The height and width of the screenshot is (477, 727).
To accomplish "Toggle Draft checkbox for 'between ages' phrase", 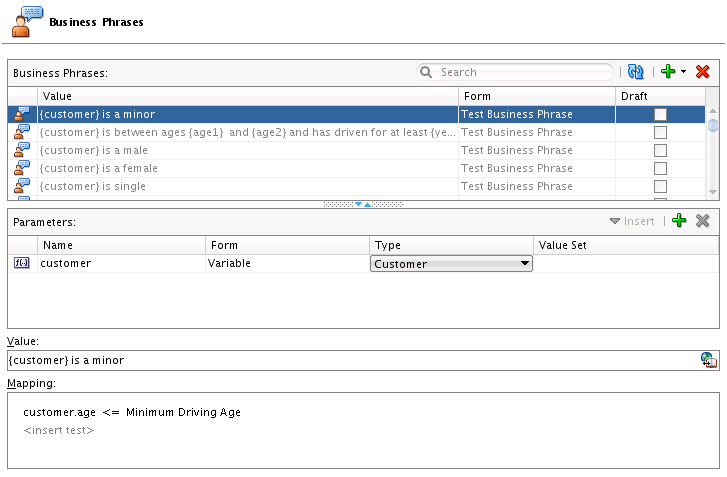I will tap(660, 133).
